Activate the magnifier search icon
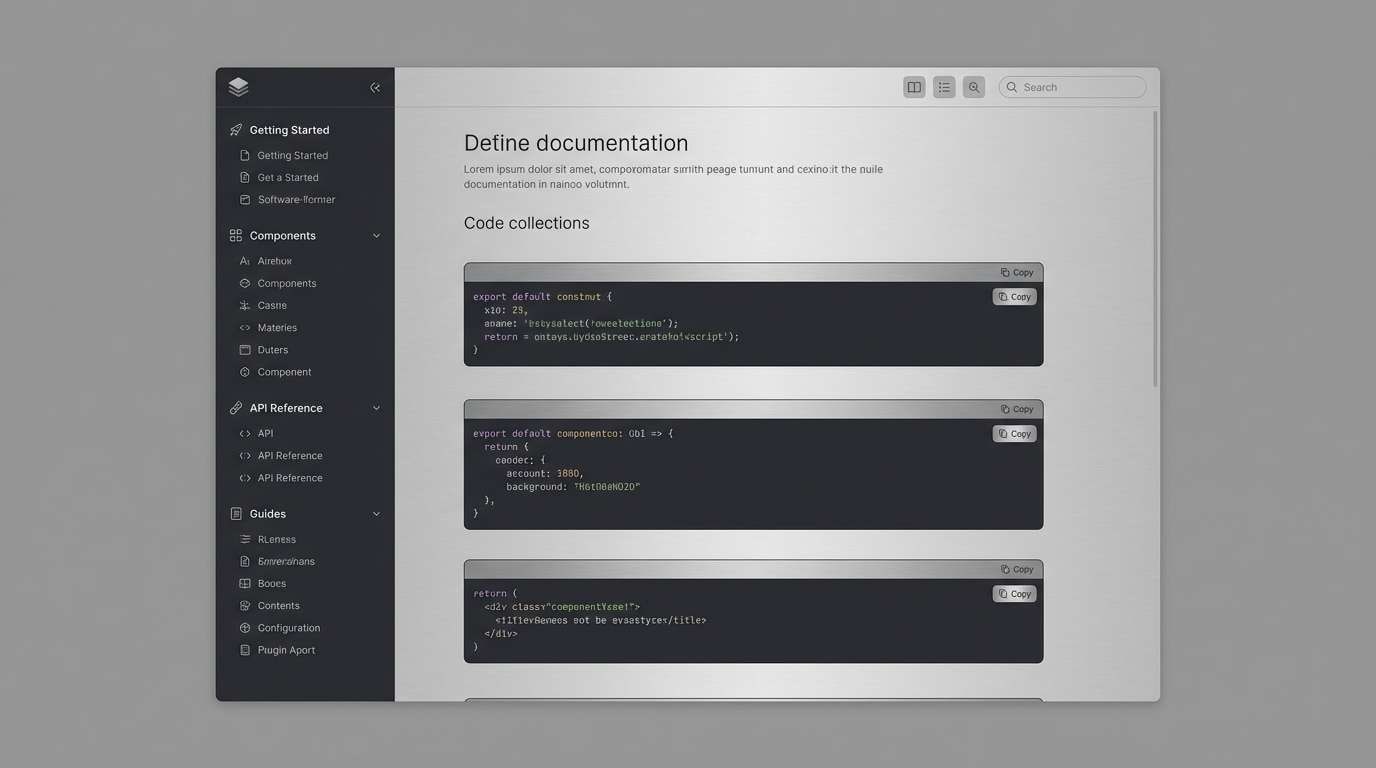1376x768 pixels. (973, 87)
